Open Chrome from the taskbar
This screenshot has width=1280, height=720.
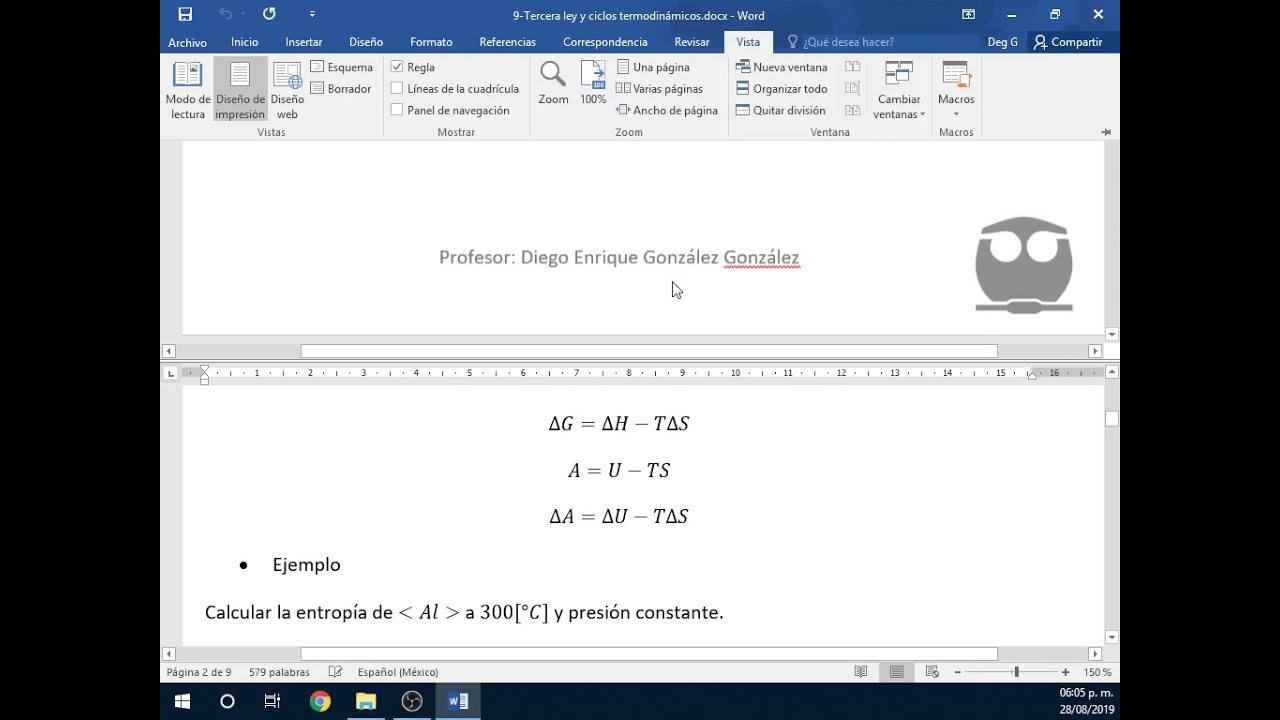tap(320, 702)
